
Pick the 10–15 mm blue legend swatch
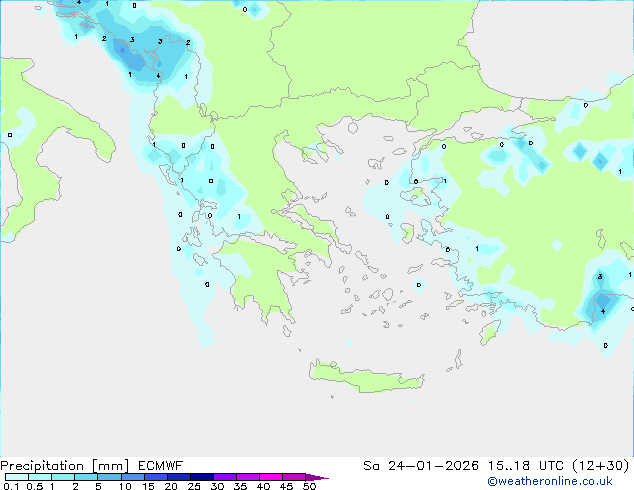pyautogui.click(x=132, y=477)
